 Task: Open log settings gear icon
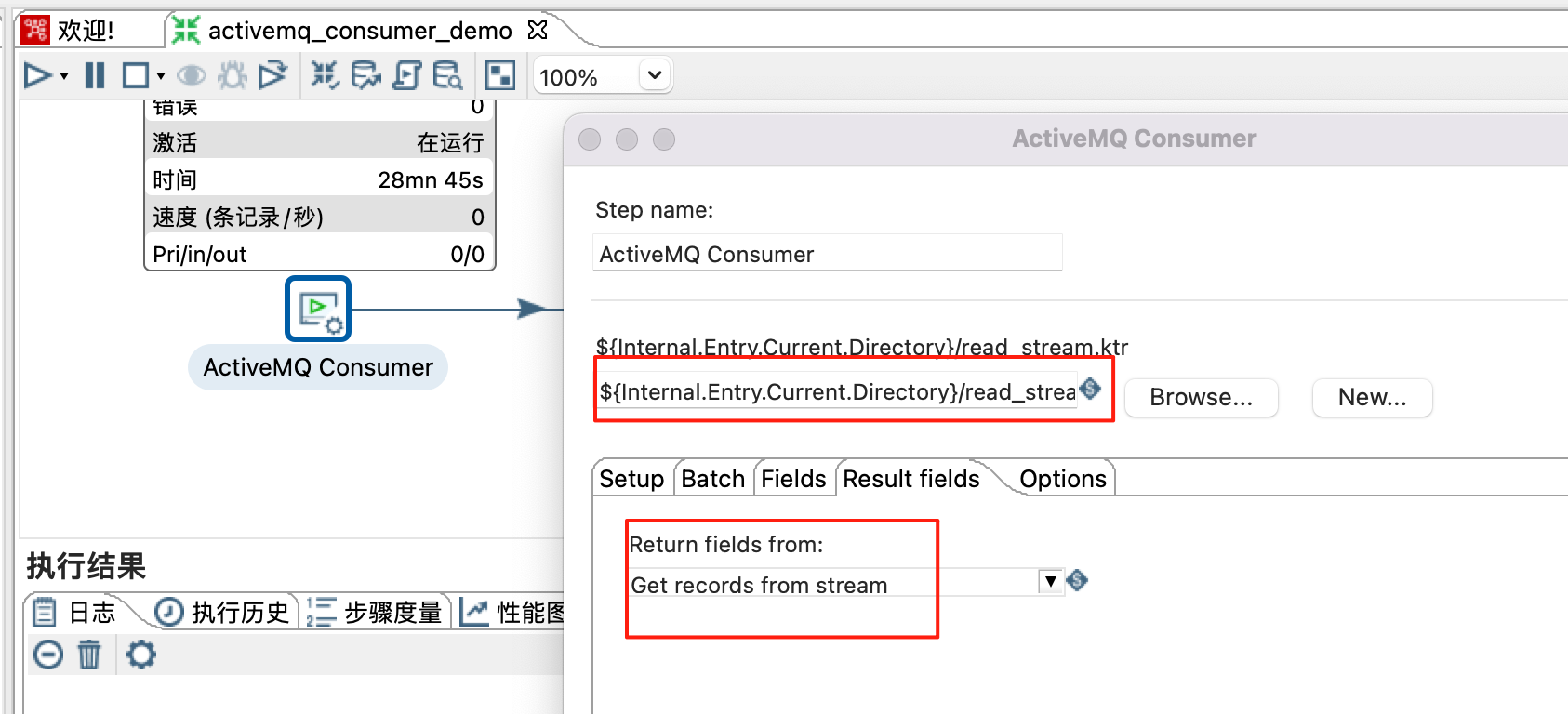141,654
